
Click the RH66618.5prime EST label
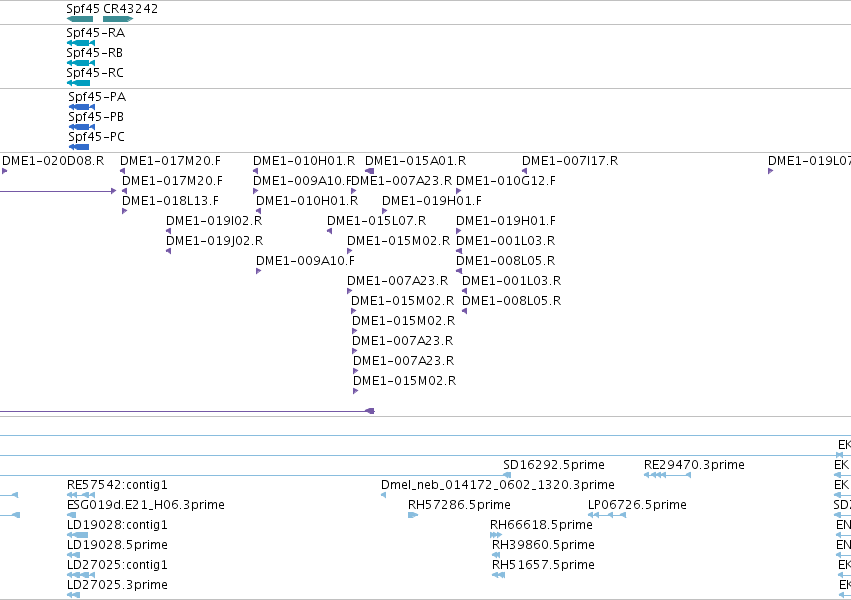(x=541, y=525)
